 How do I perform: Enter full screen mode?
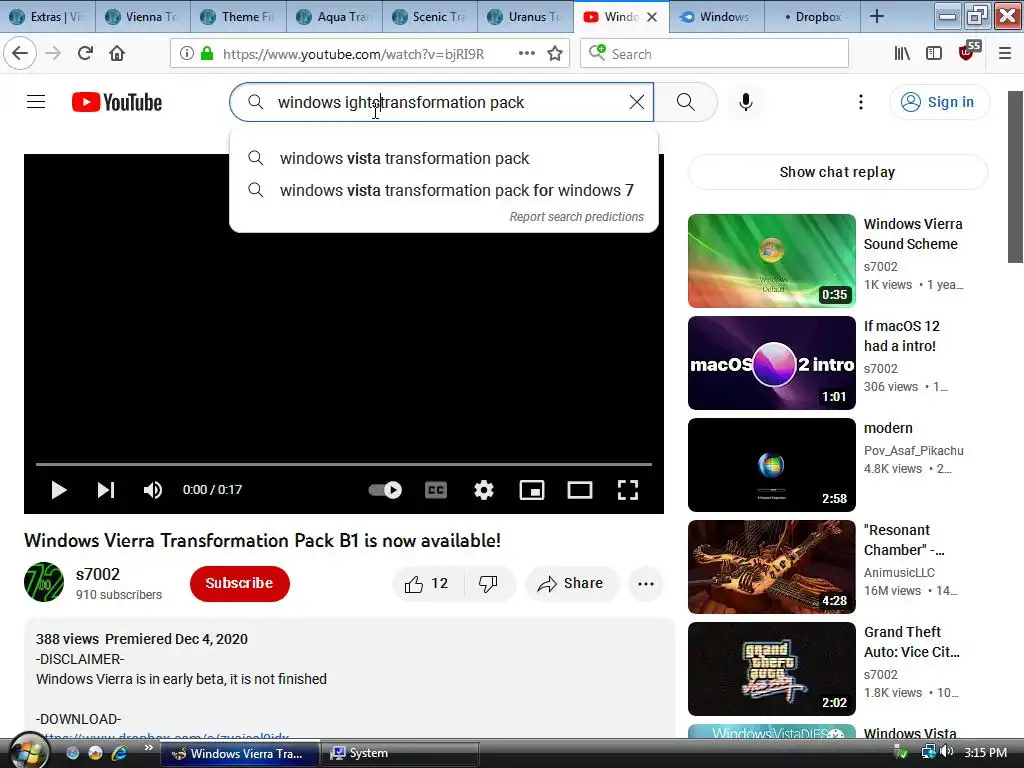628,490
